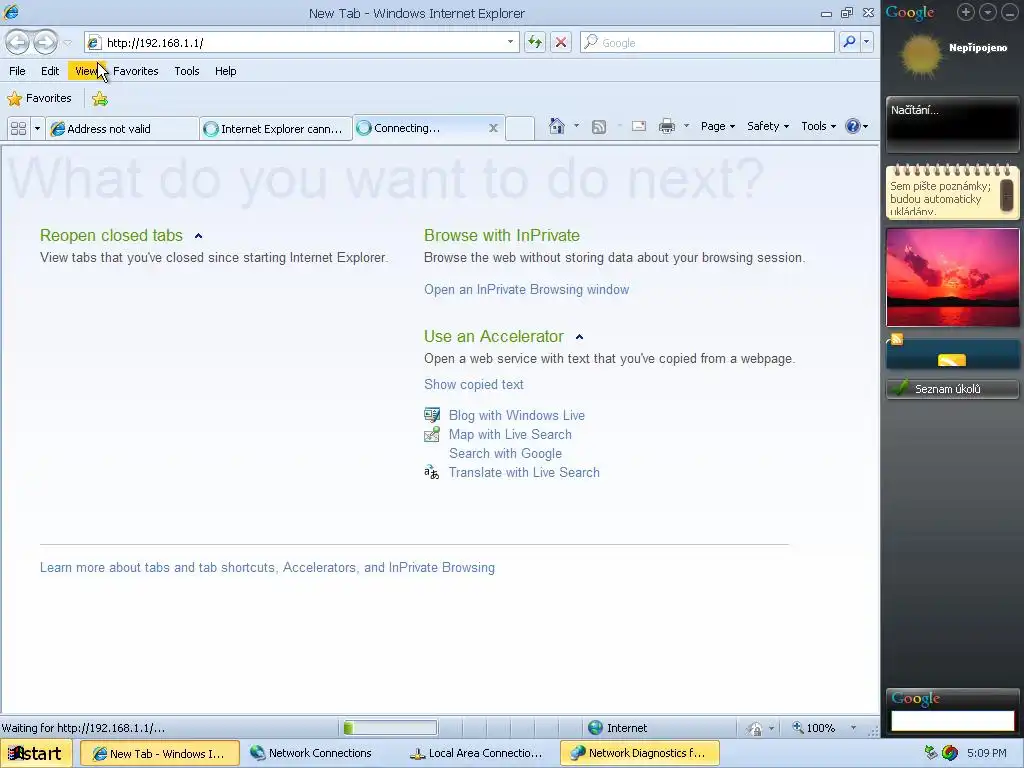Click the Windows Start button
The width and height of the screenshot is (1024, 768).
[x=36, y=754]
